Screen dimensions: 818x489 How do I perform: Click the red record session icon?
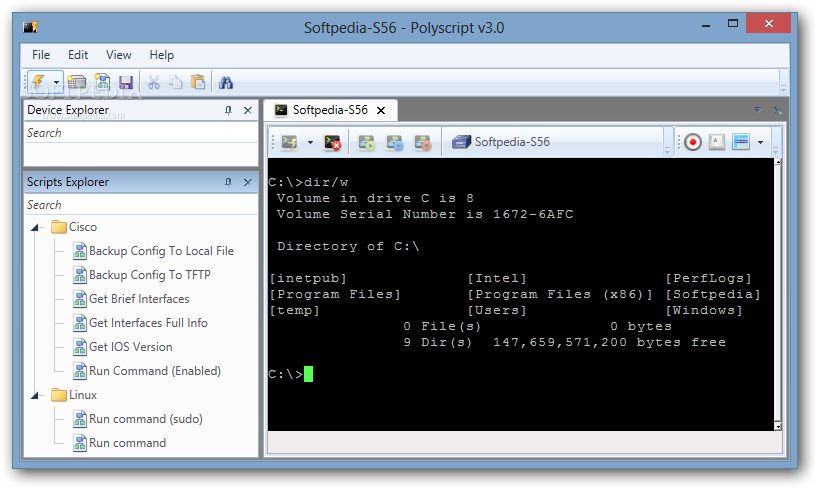(693, 142)
